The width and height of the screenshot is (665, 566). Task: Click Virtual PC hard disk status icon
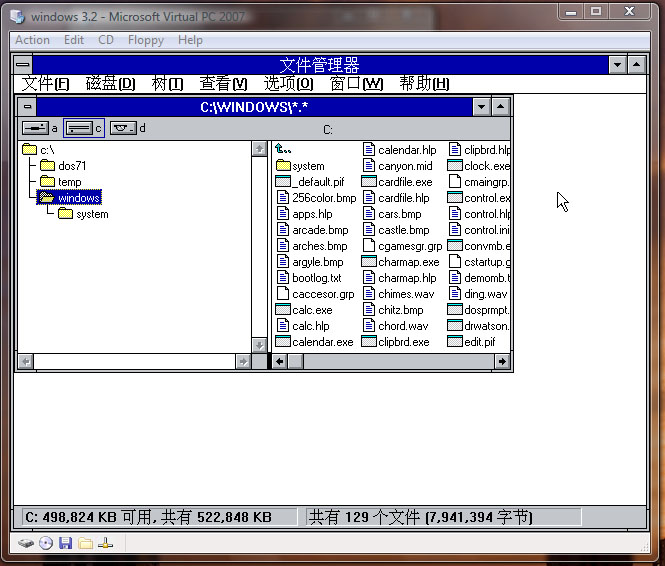click(x=26, y=543)
